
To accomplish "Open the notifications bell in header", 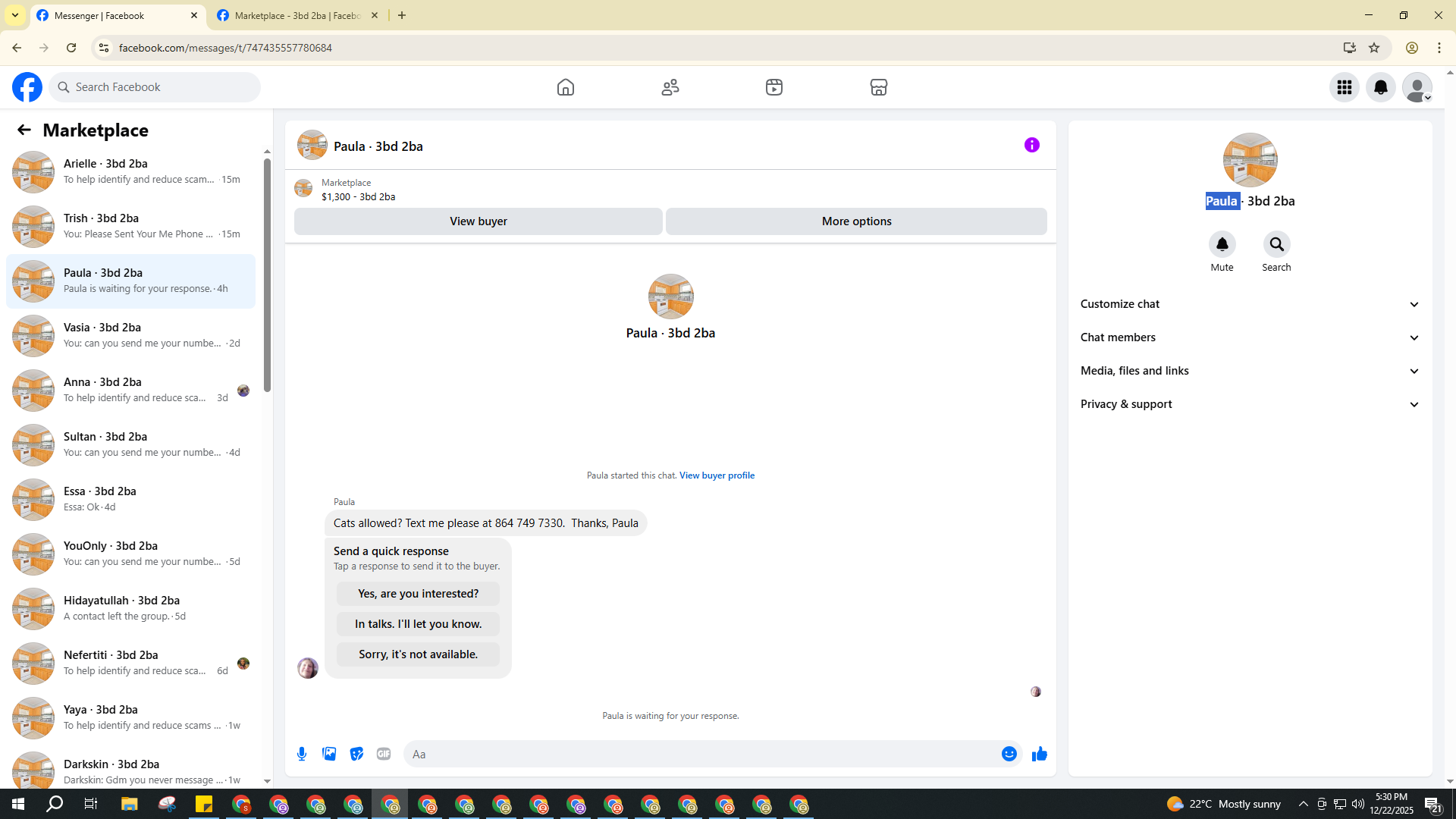I will pos(1380,87).
